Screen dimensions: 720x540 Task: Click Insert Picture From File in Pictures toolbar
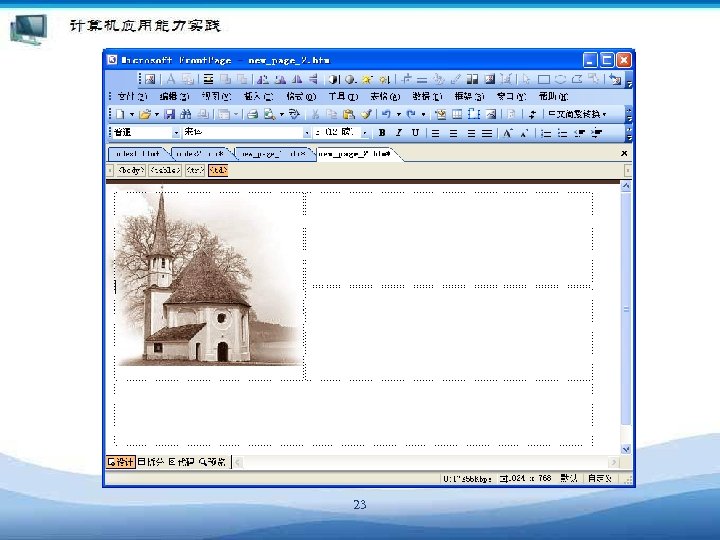[150, 79]
